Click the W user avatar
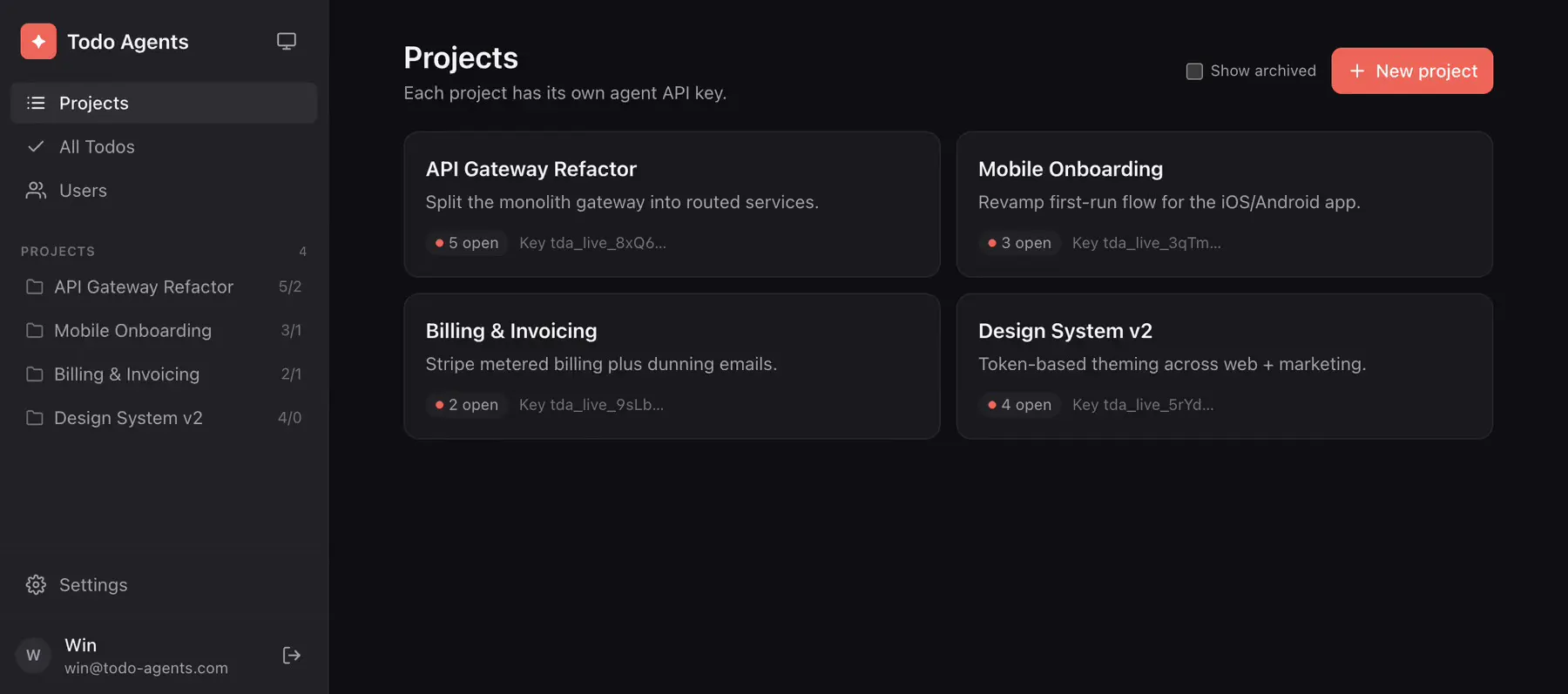Image resolution: width=1568 pixels, height=694 pixels. point(33,655)
